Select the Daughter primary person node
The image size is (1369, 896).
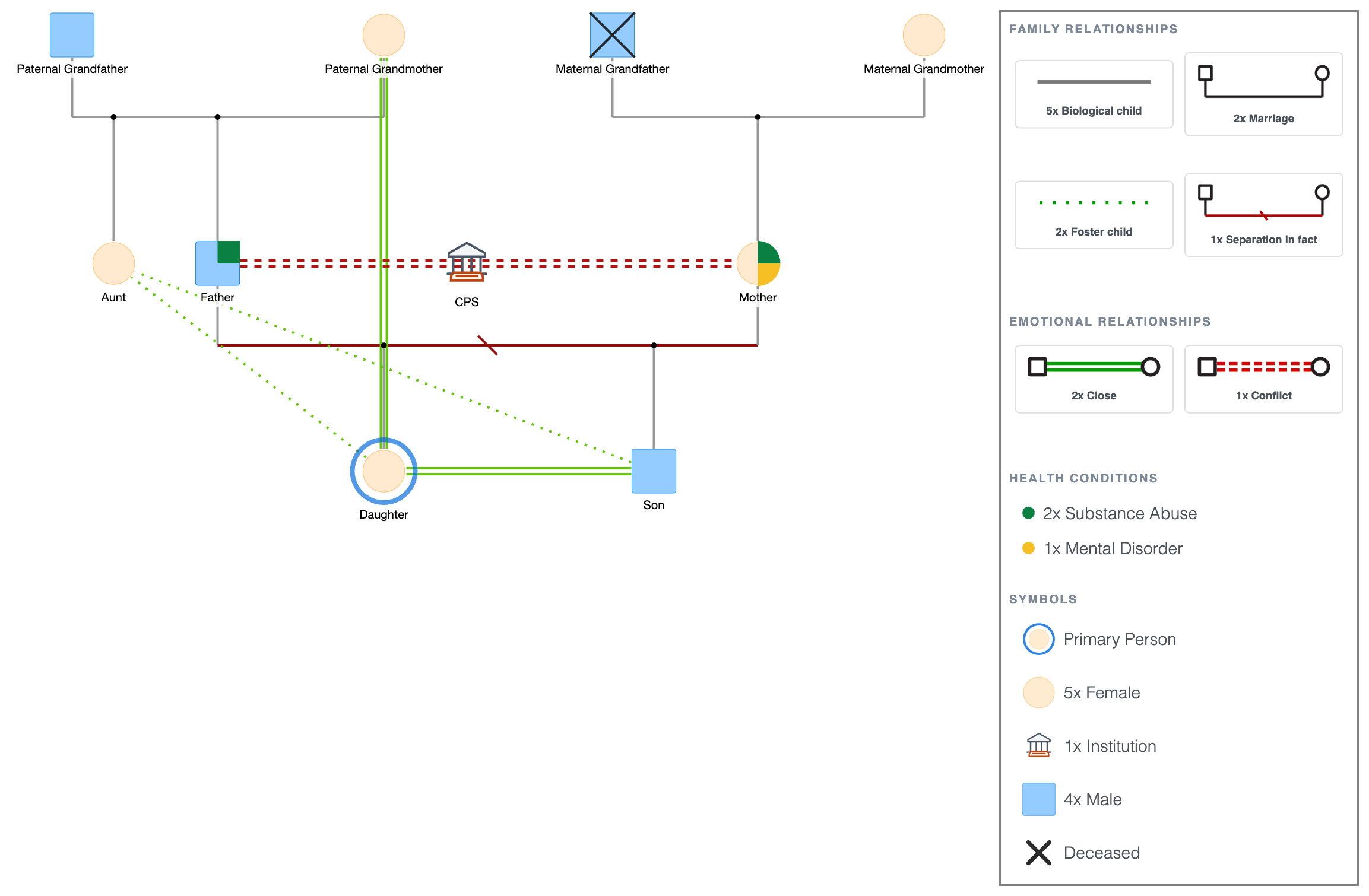pos(384,471)
